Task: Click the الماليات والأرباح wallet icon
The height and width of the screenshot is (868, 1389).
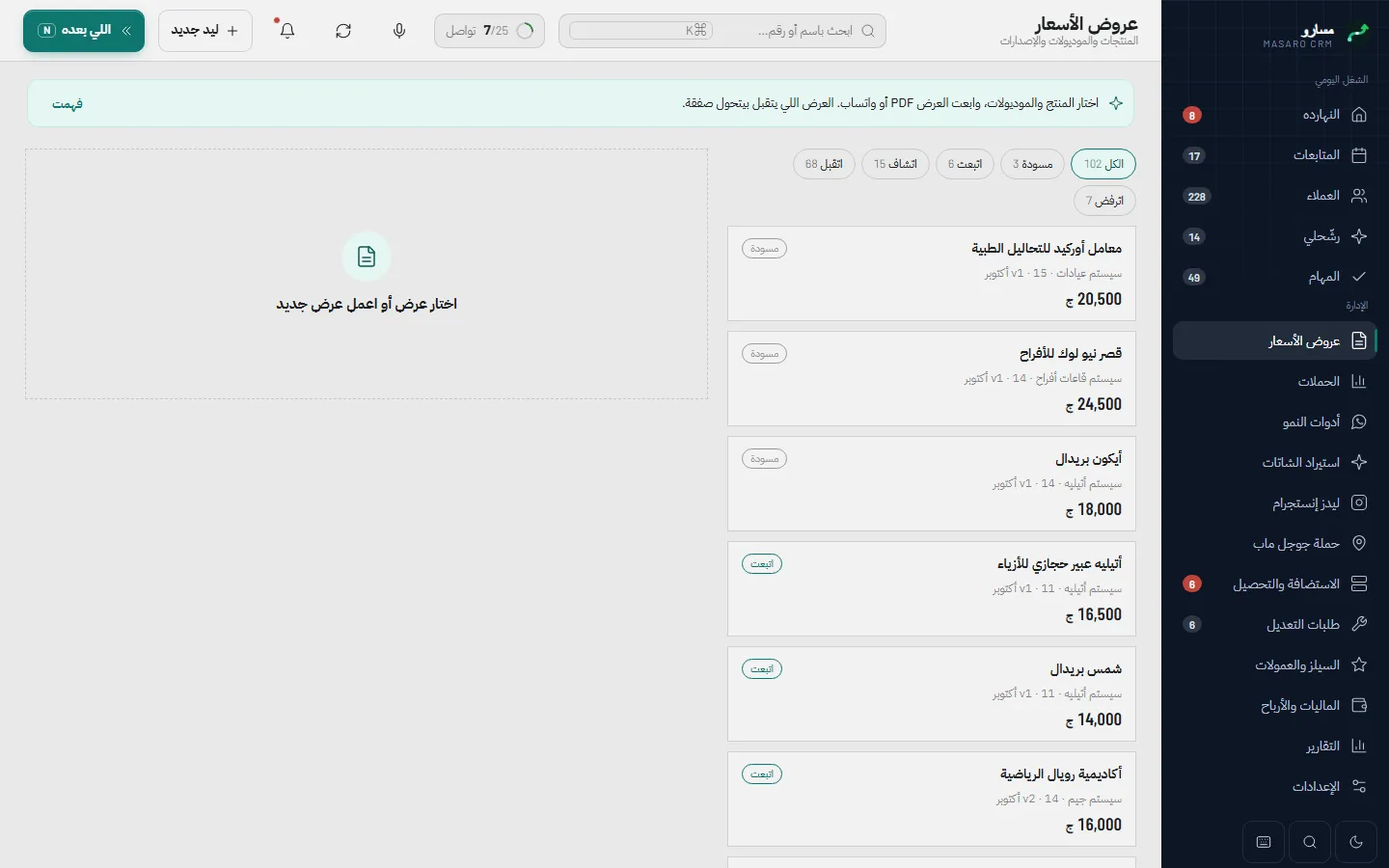Action: 1359,706
